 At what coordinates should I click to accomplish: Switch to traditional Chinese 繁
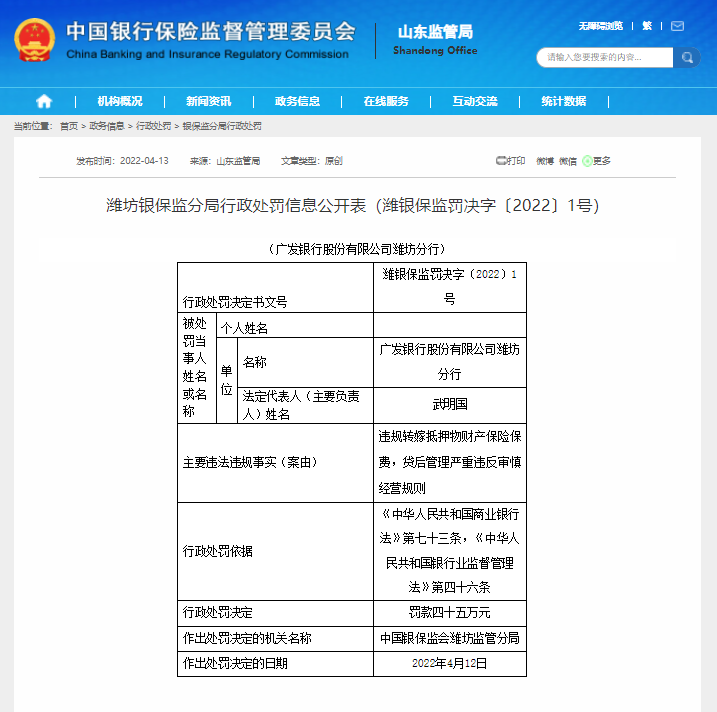point(647,26)
